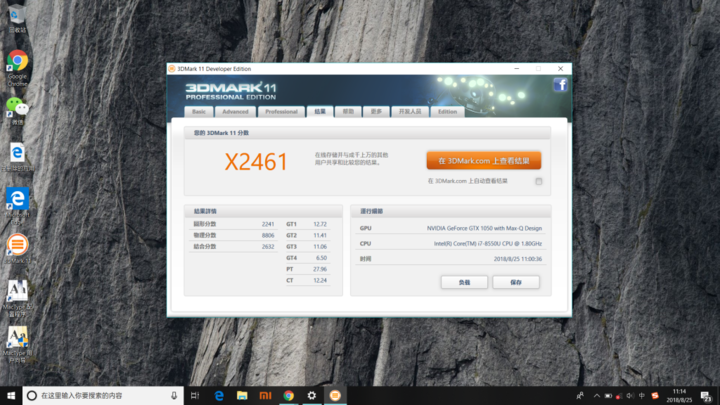Click the GT1 value 12.72

click(320, 224)
